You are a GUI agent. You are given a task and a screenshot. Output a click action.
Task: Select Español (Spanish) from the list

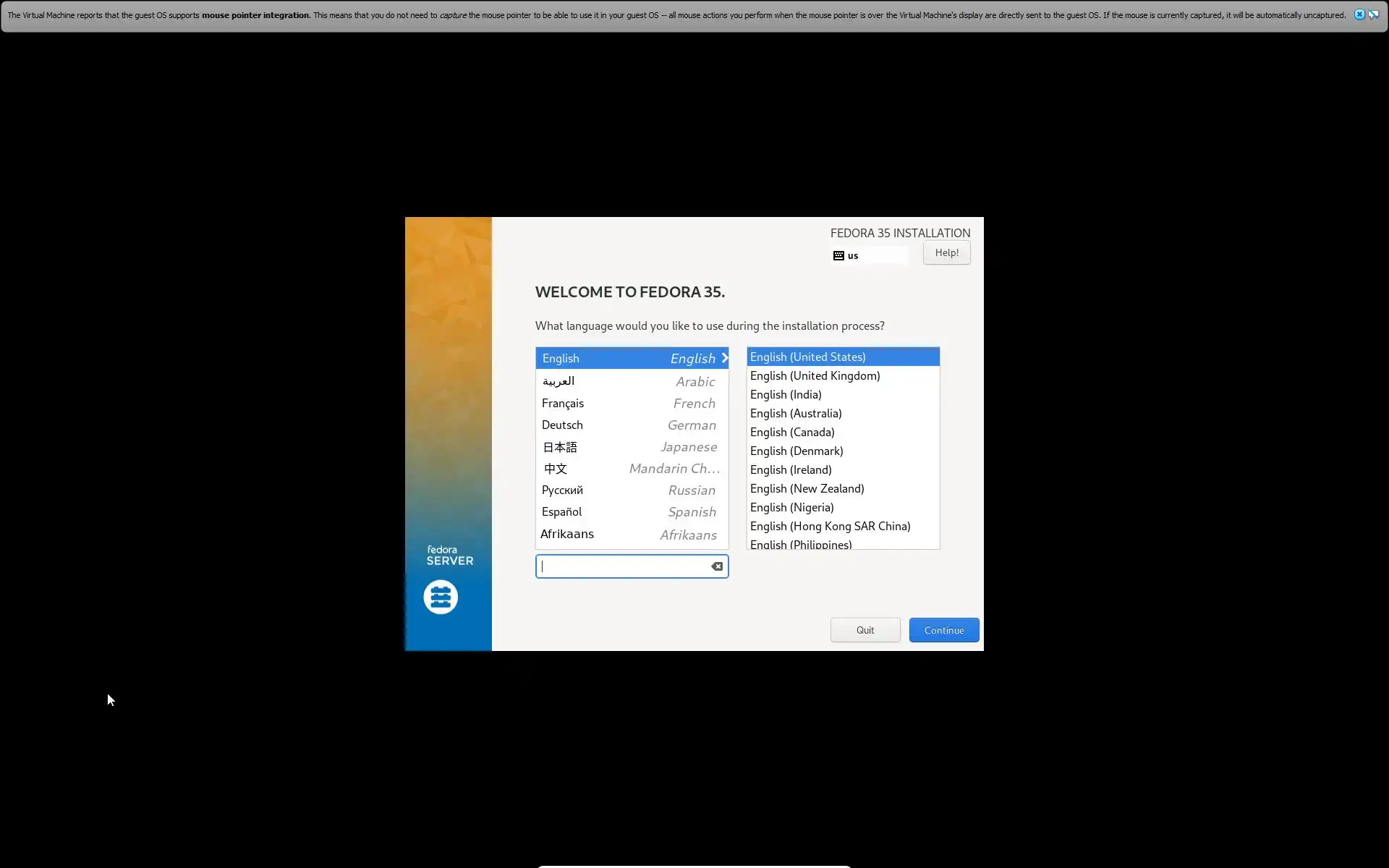click(631, 512)
